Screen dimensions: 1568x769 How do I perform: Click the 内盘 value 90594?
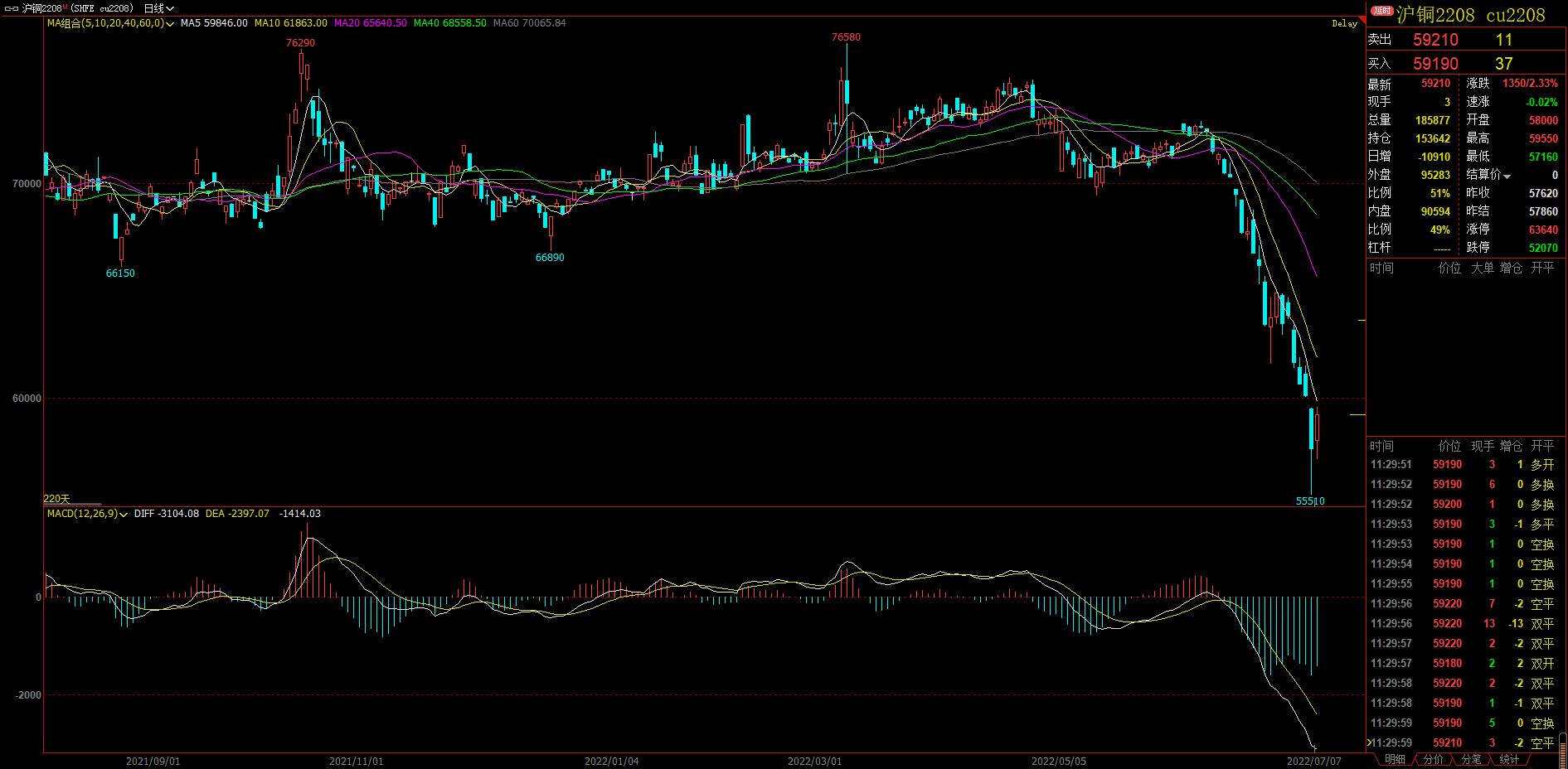(x=1436, y=211)
